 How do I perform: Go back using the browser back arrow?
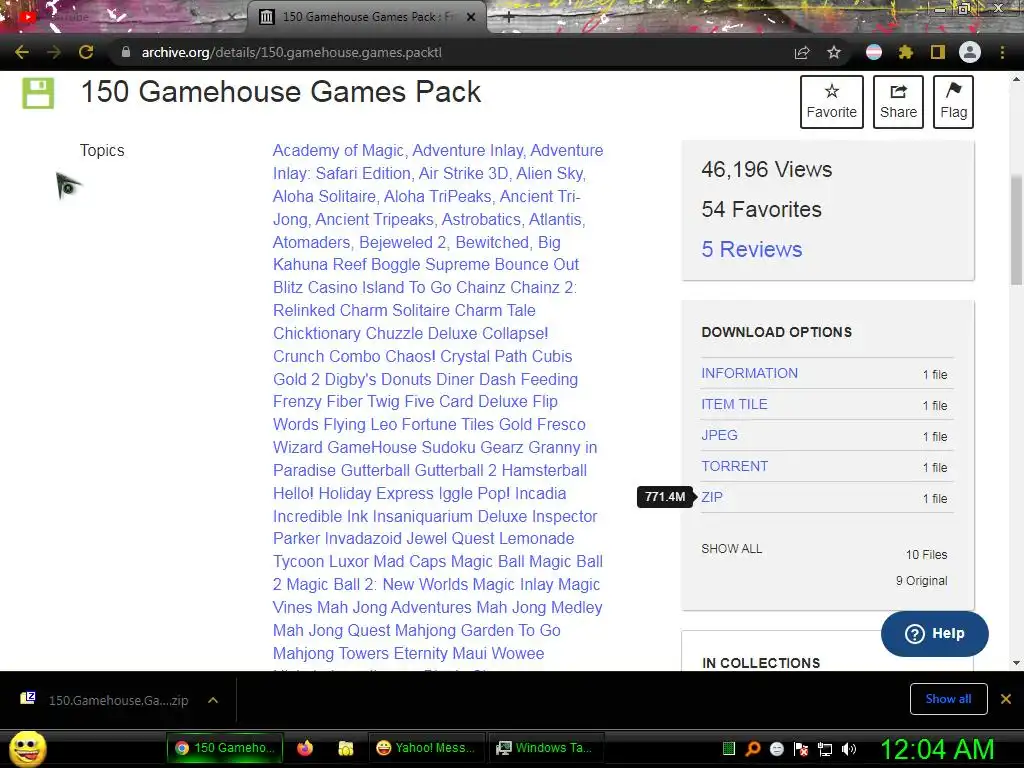(x=22, y=52)
